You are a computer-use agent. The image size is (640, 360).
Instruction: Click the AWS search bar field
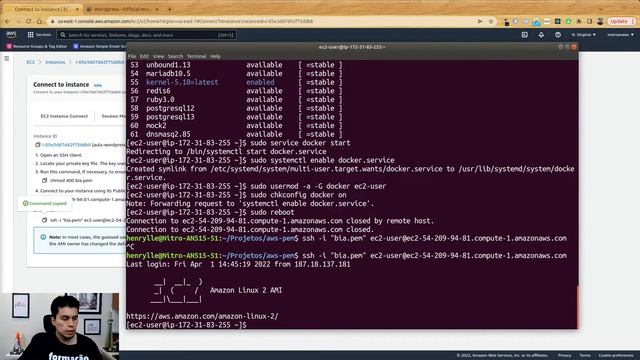pyautogui.click(x=147, y=35)
